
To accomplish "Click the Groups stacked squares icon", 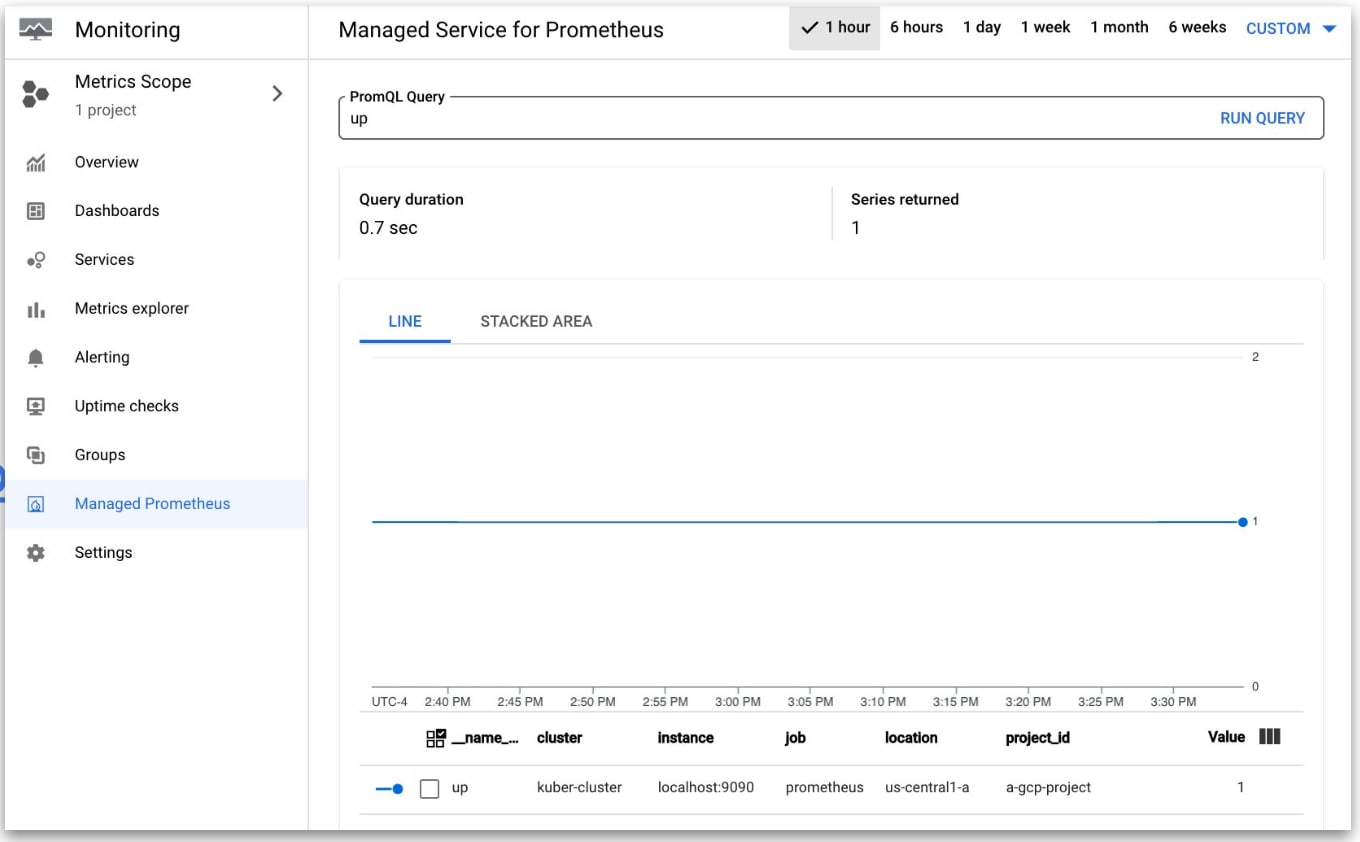I will (36, 455).
